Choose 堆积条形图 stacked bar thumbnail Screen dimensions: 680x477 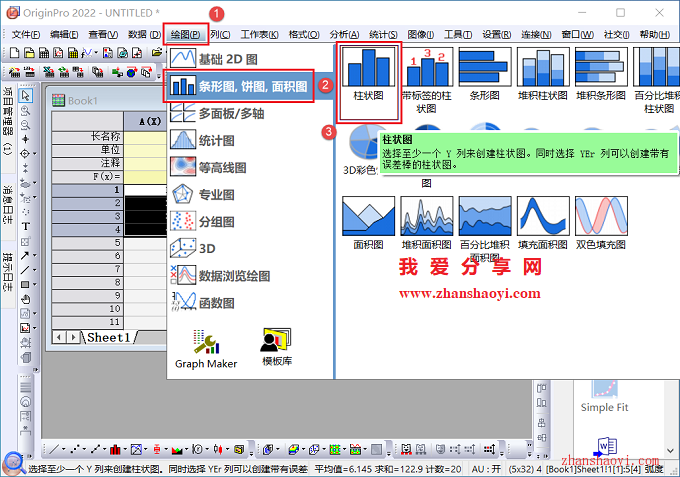click(x=601, y=74)
